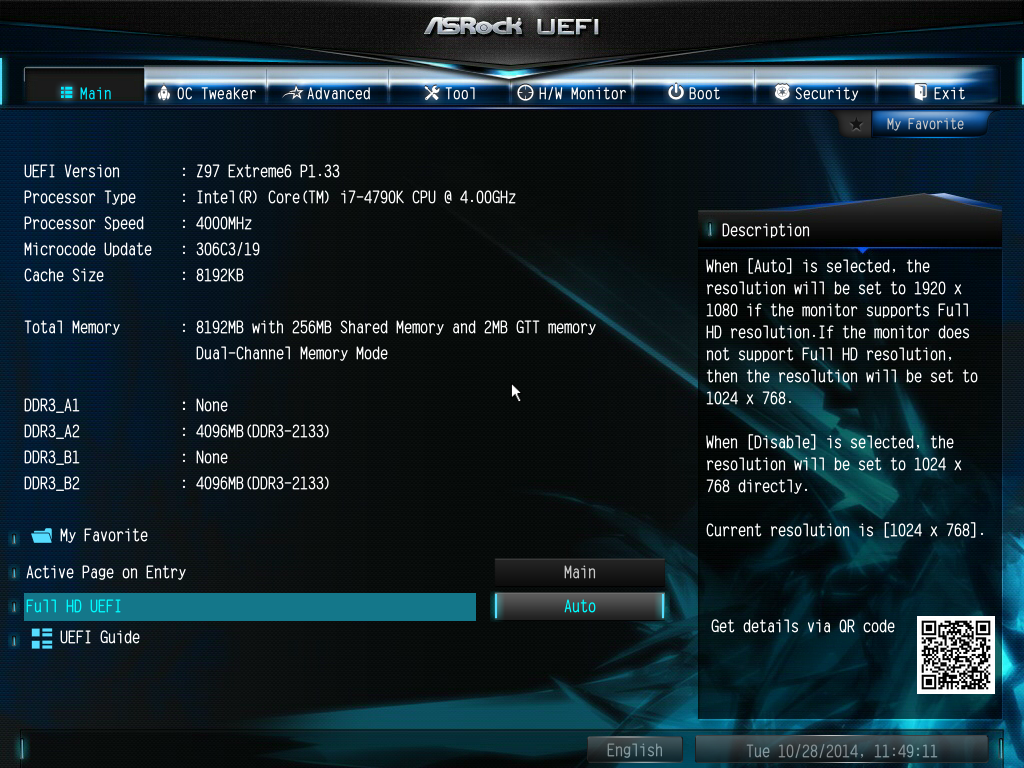Click the Tool wrench icon
The height and width of the screenshot is (768, 1024).
click(432, 93)
